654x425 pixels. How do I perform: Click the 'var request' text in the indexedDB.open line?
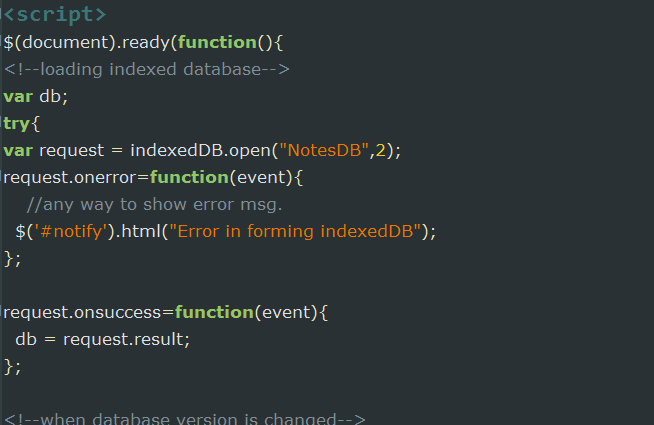(x=54, y=151)
